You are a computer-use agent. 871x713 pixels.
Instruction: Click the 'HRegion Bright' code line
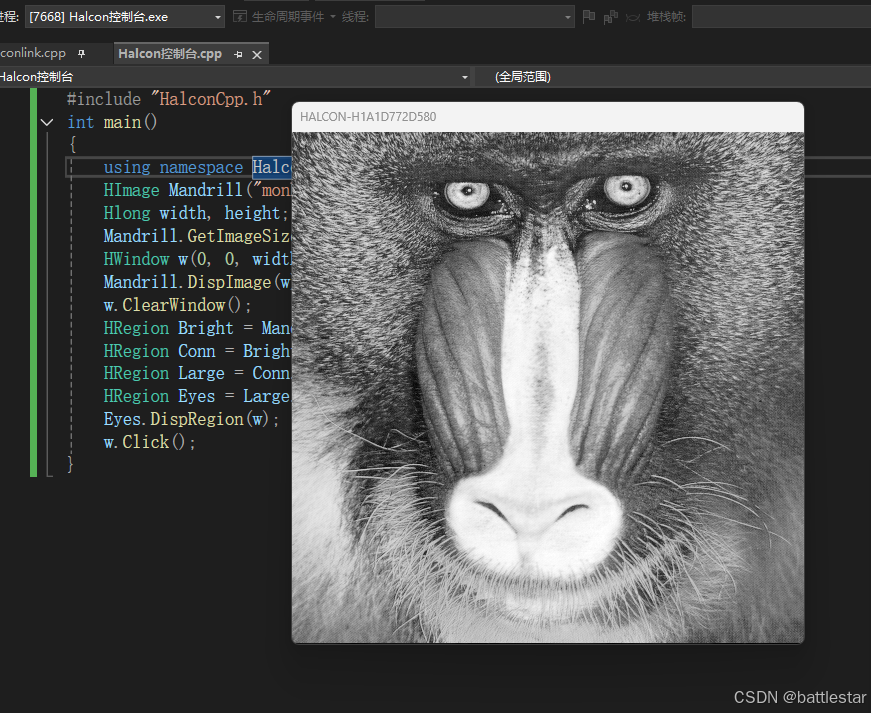pos(197,328)
